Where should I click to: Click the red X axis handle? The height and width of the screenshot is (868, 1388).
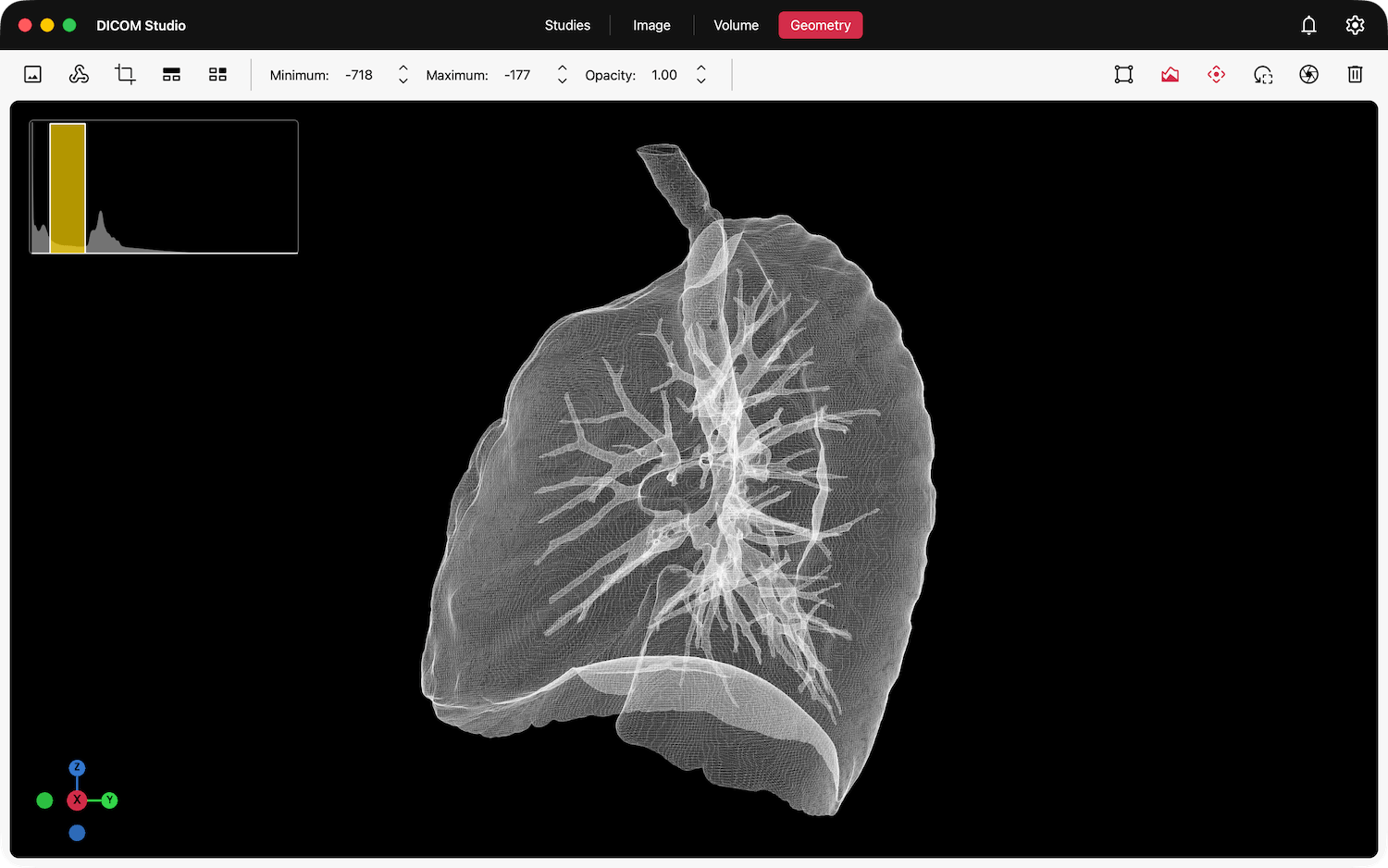pyautogui.click(x=77, y=800)
